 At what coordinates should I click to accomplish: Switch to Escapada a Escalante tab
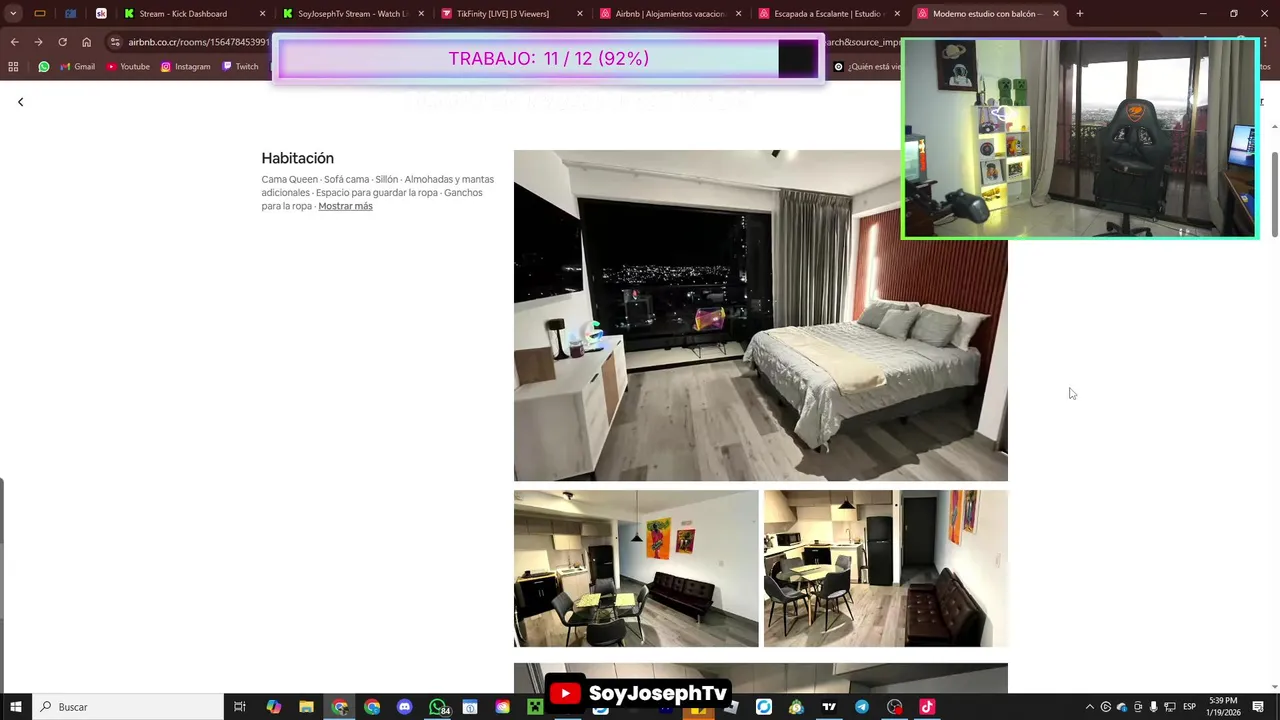(x=820, y=14)
